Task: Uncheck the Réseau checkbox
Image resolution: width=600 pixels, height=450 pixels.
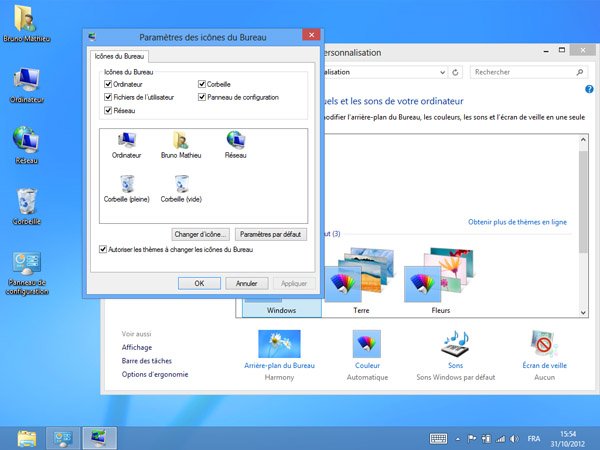Action: coord(108,111)
